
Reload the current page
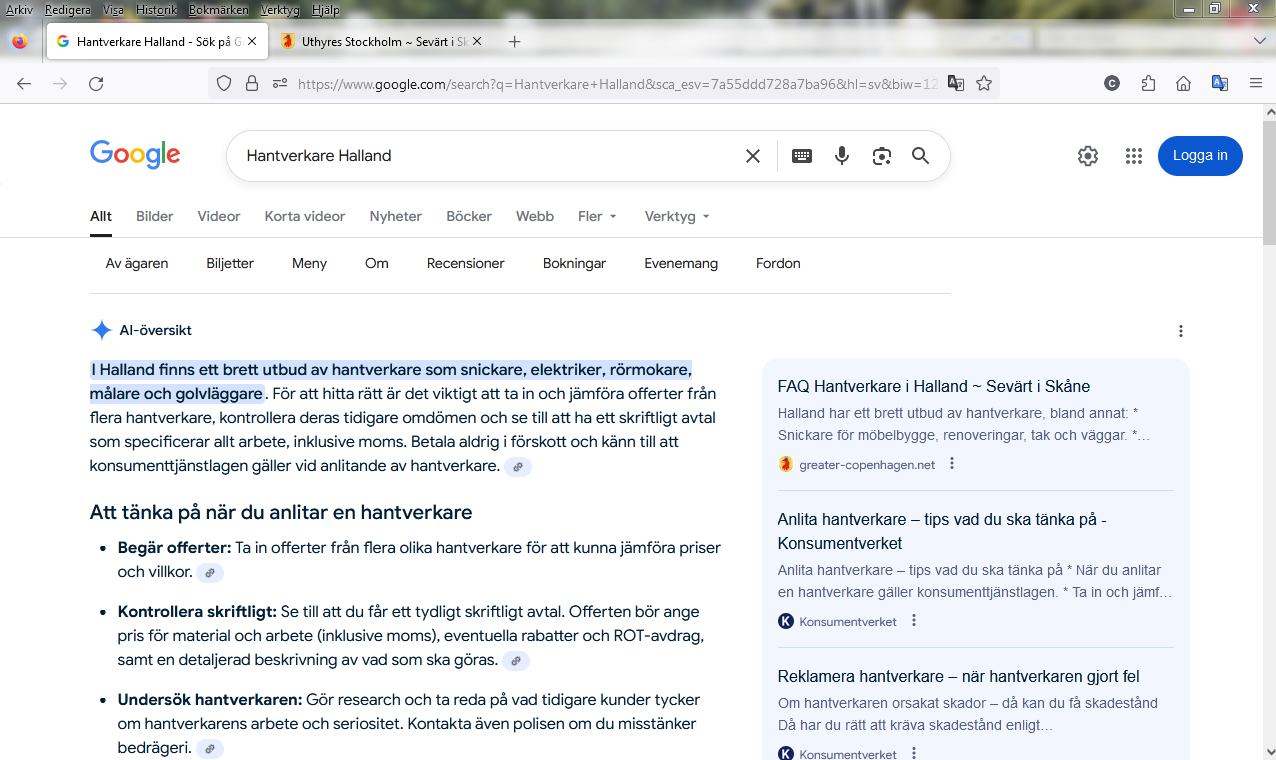[96, 84]
